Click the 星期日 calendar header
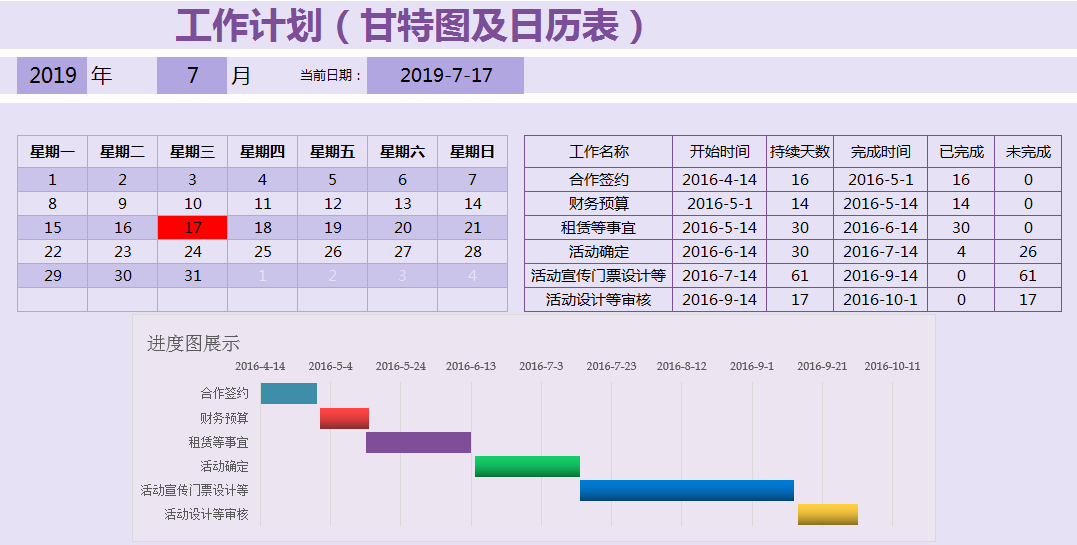This screenshot has height=545, width=1077. click(473, 151)
